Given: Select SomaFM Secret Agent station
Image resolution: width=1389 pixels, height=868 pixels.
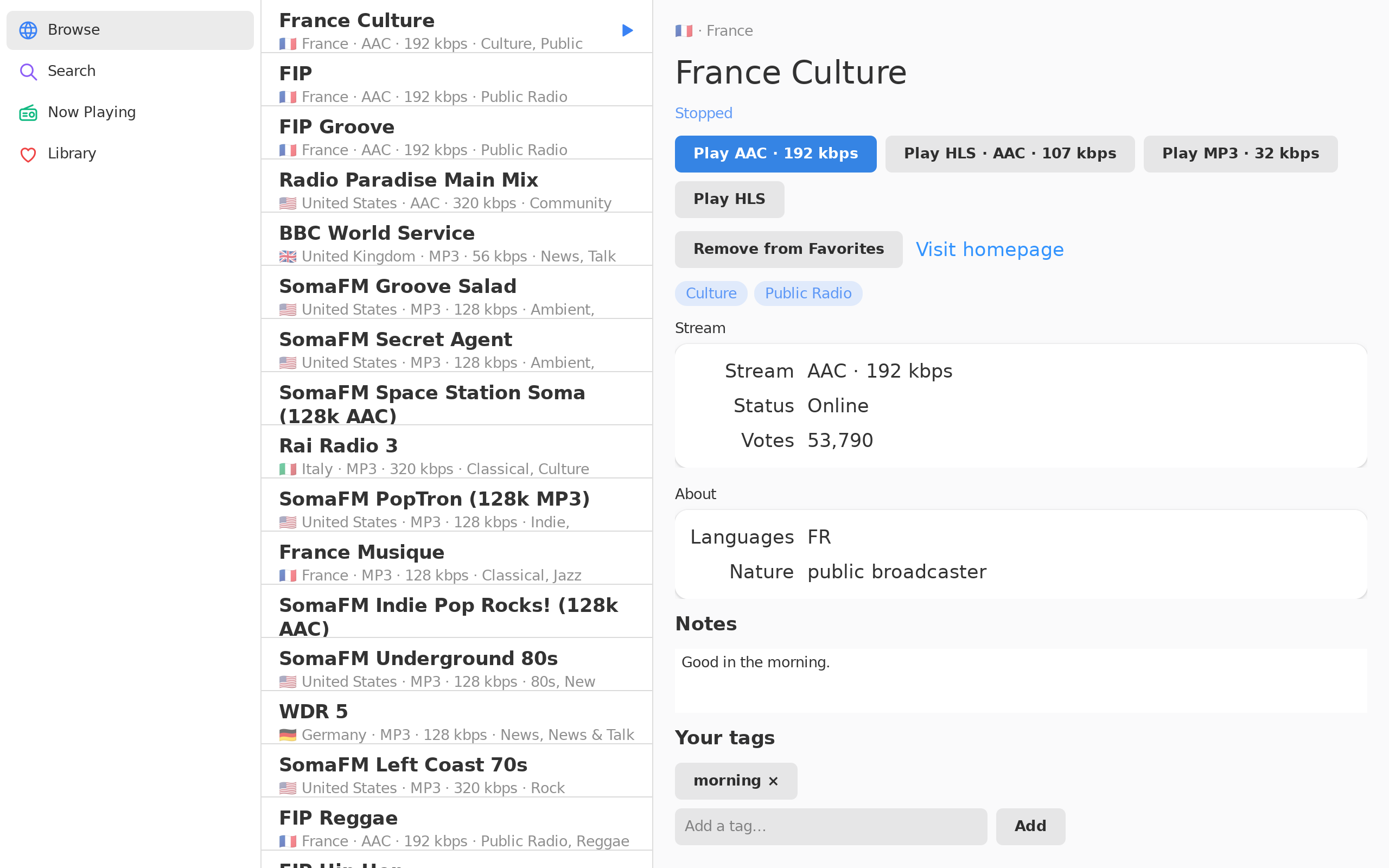Looking at the screenshot, I should pos(457,346).
